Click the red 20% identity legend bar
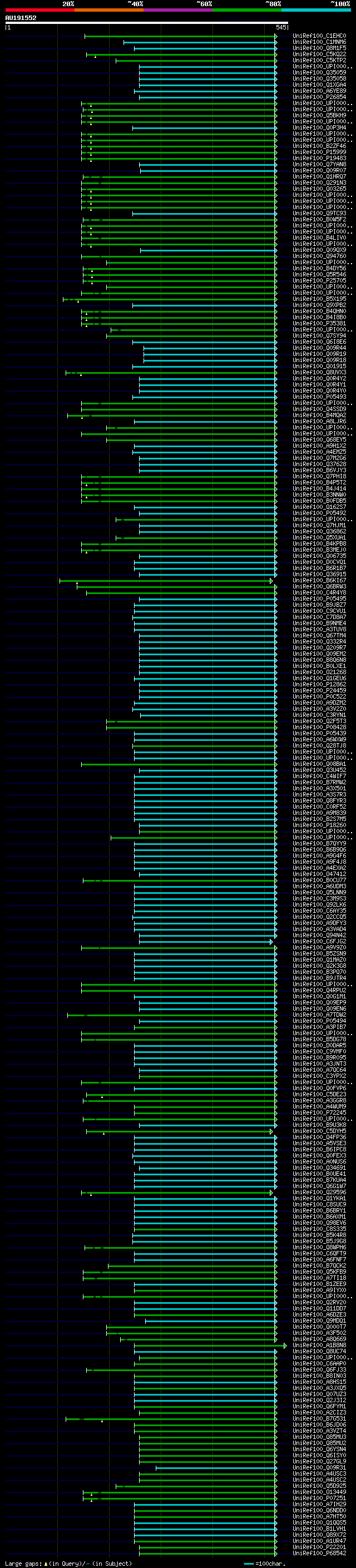 tap(39, 10)
